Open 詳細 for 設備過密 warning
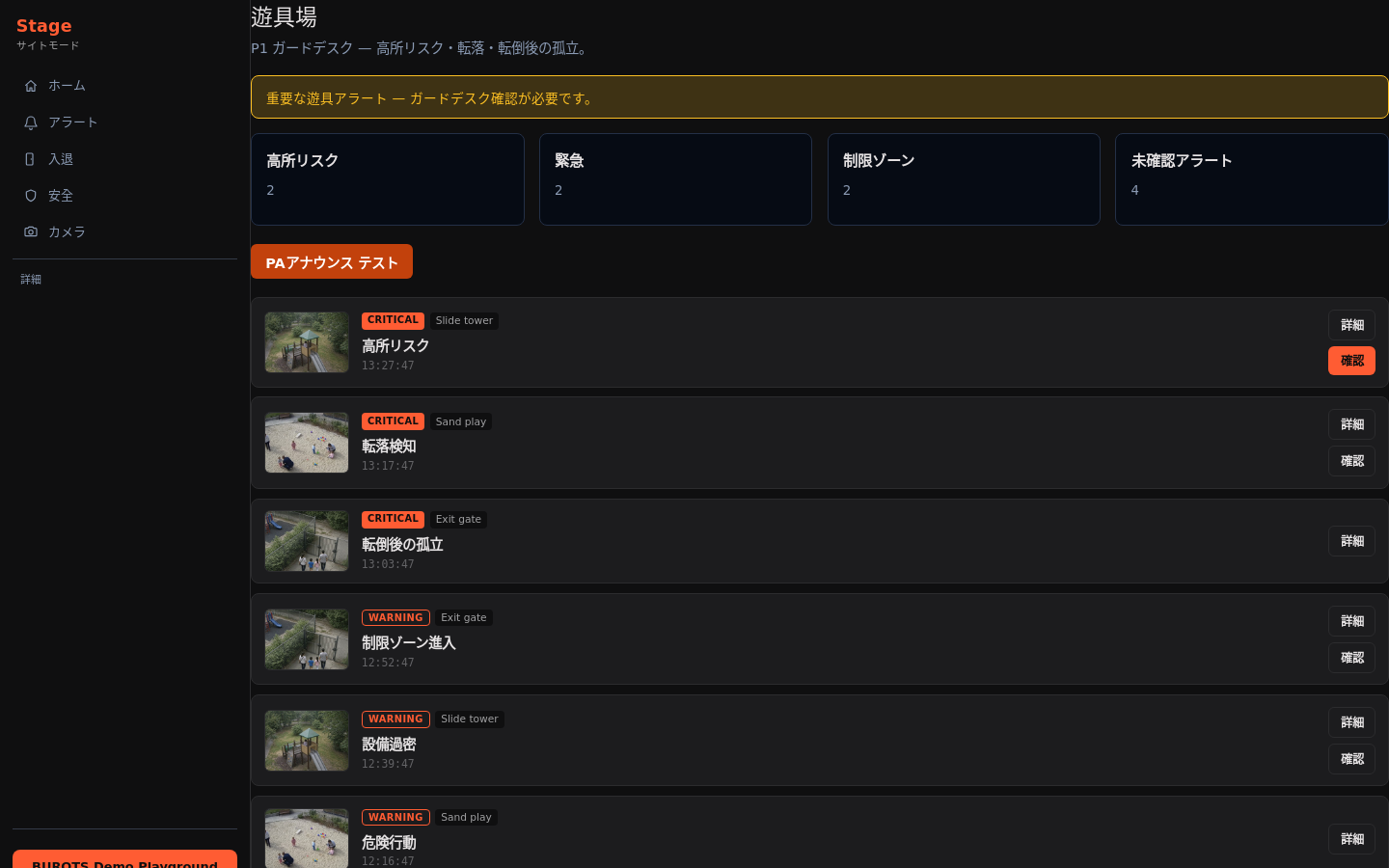Image resolution: width=1389 pixels, height=868 pixels. pyautogui.click(x=1351, y=722)
